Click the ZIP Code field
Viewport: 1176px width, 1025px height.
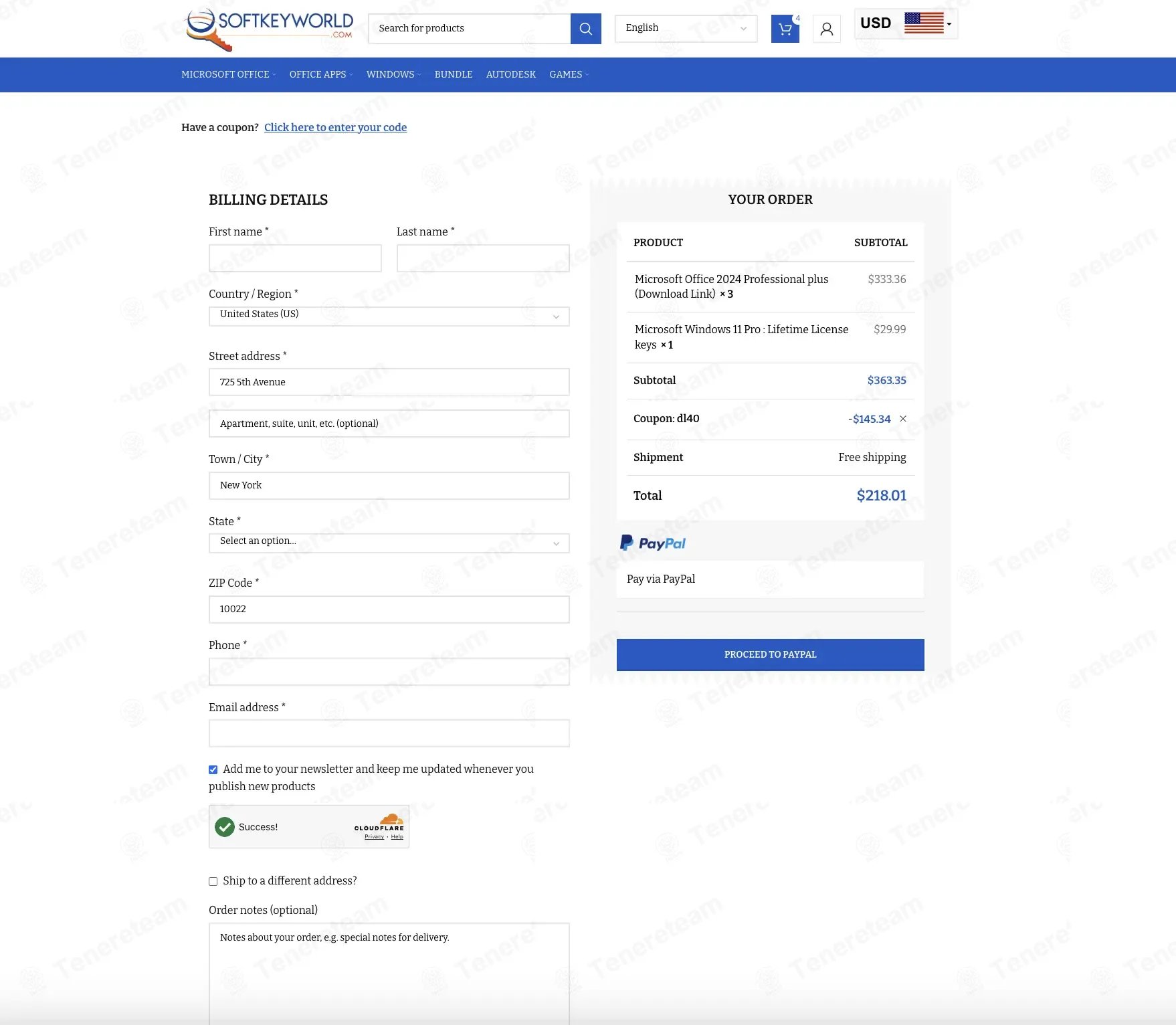tap(389, 609)
